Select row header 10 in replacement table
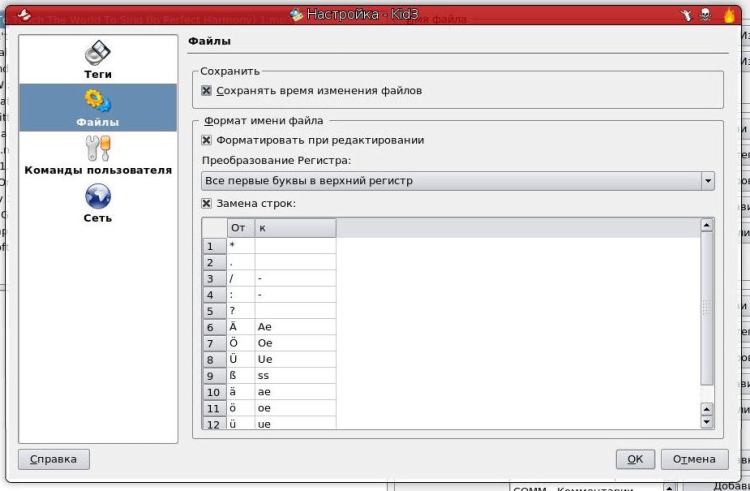750x491 pixels. (x=214, y=393)
